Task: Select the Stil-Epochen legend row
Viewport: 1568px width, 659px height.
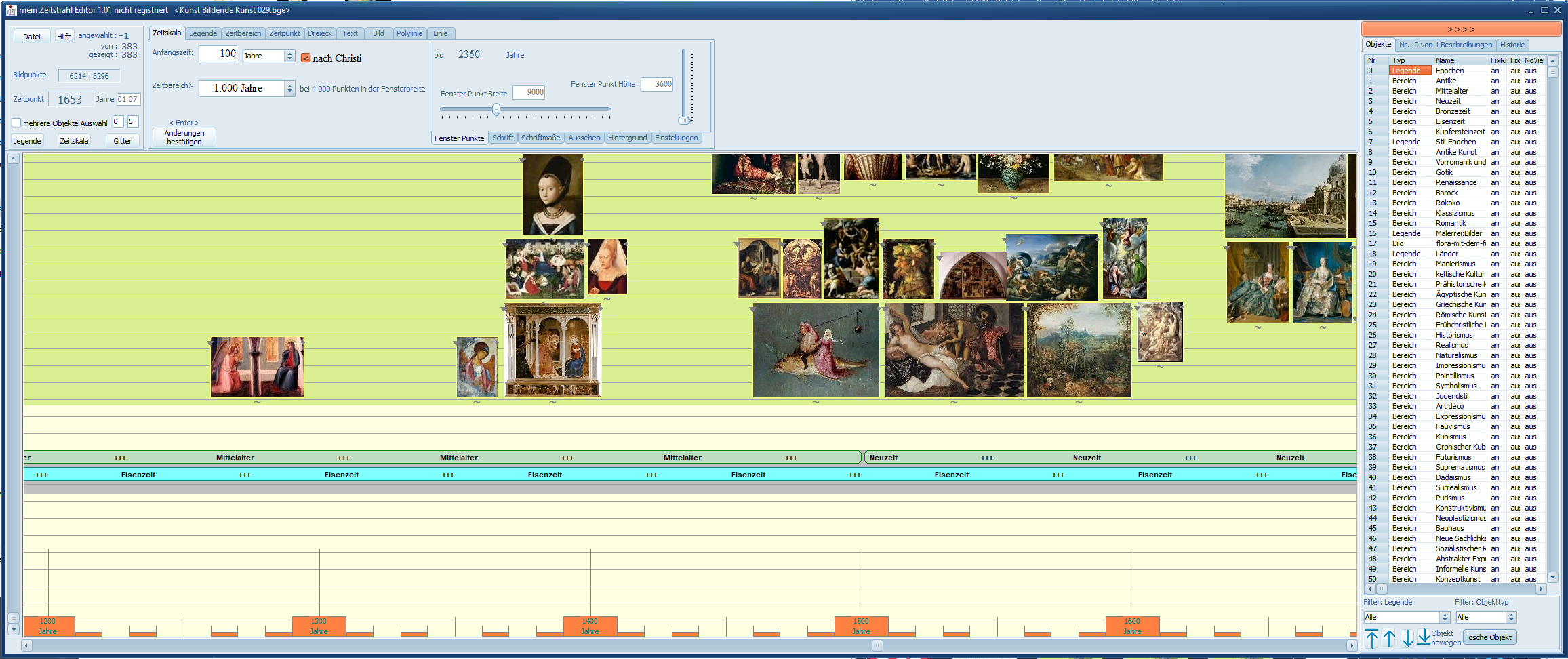Action: pyautogui.click(x=1455, y=142)
